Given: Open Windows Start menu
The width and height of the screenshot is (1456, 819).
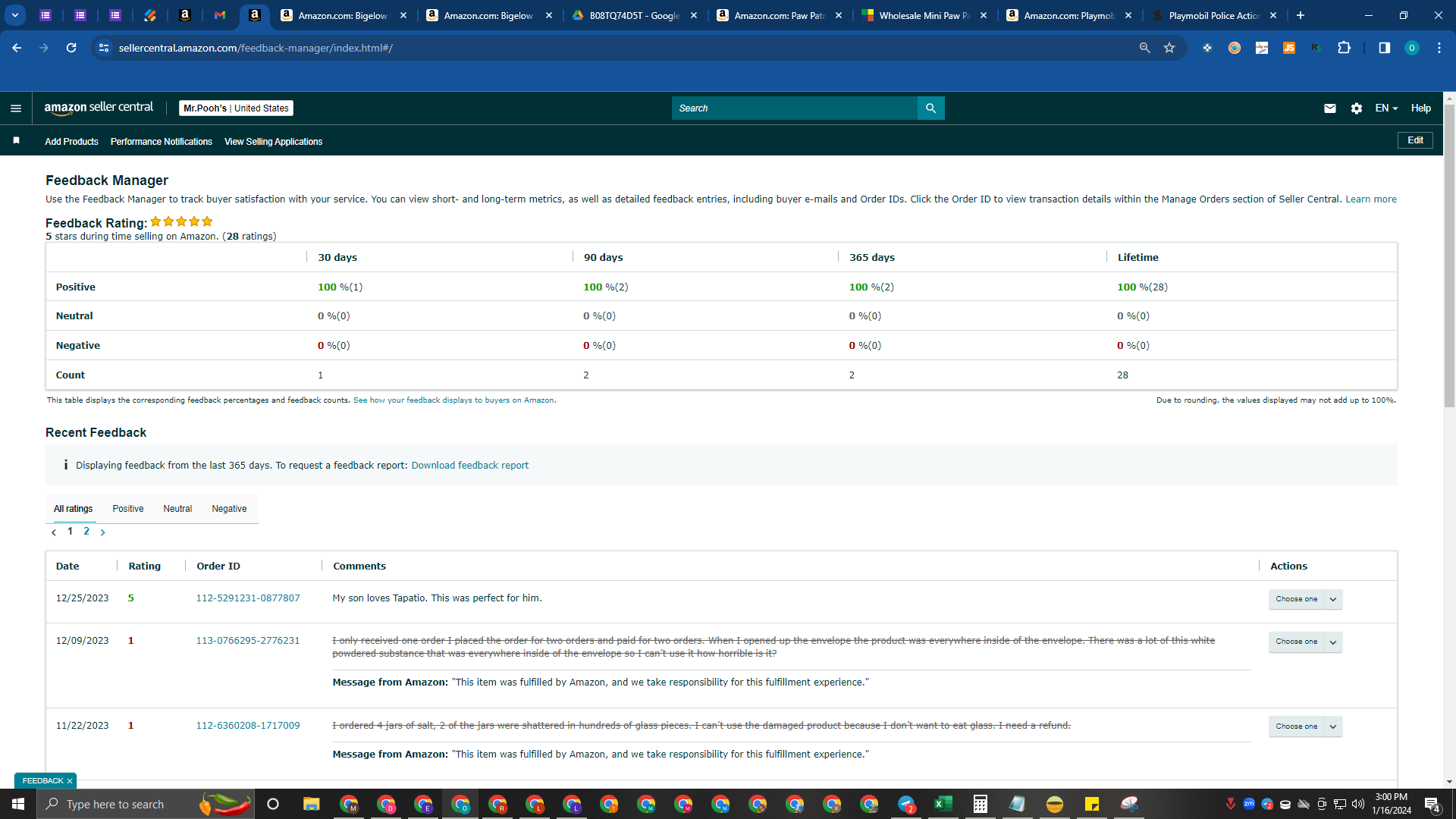Looking at the screenshot, I should click(x=18, y=804).
